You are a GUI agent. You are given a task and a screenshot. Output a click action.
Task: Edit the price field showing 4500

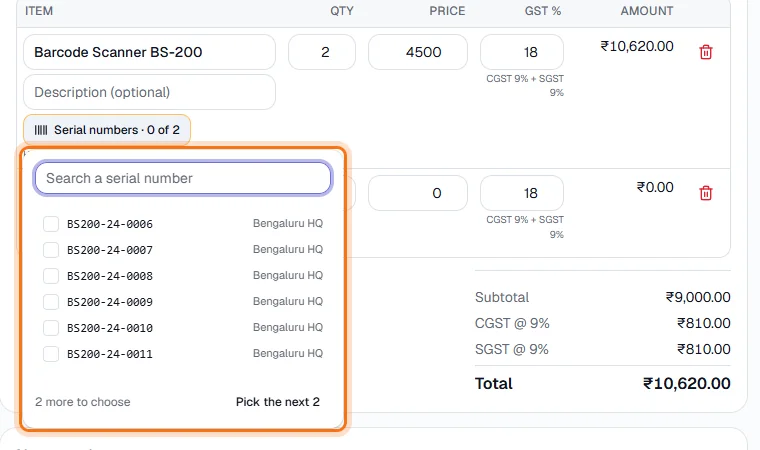(418, 52)
